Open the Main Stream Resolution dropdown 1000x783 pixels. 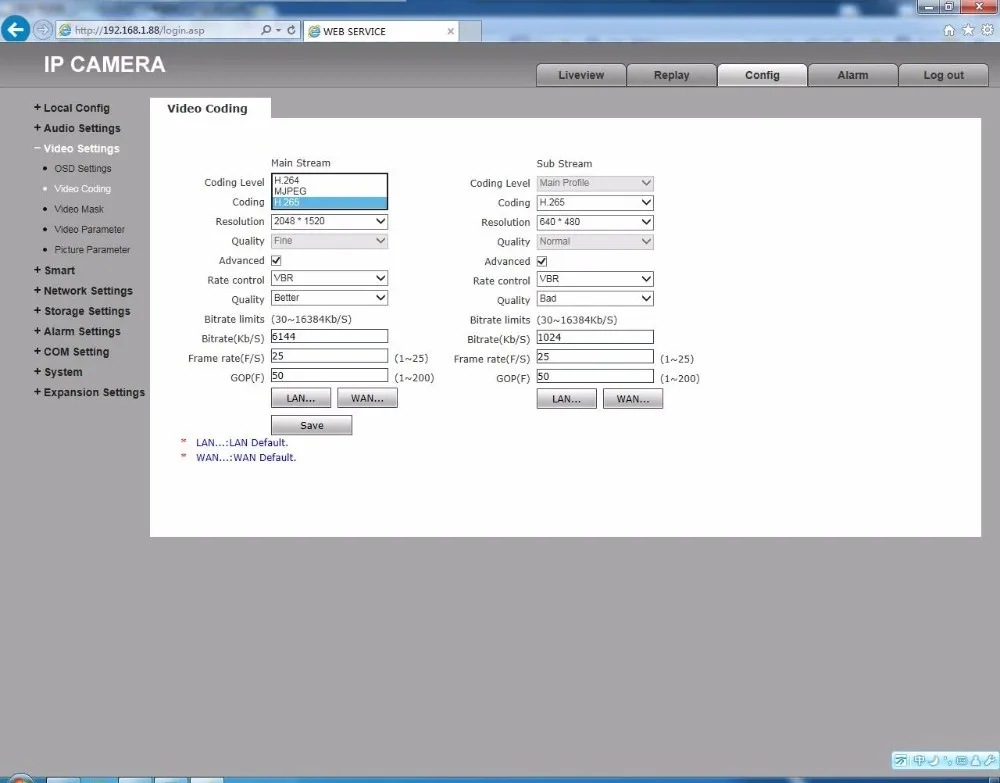(x=329, y=221)
